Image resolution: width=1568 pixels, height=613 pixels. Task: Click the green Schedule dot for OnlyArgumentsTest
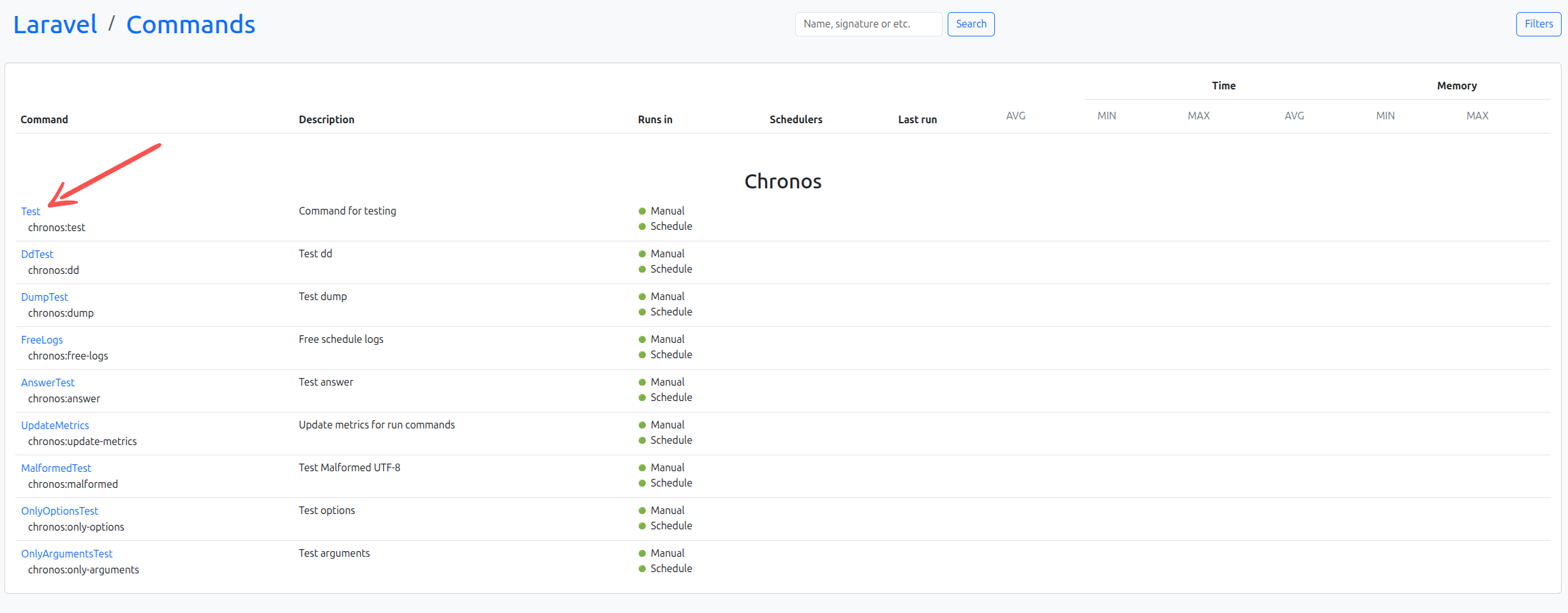(642, 569)
